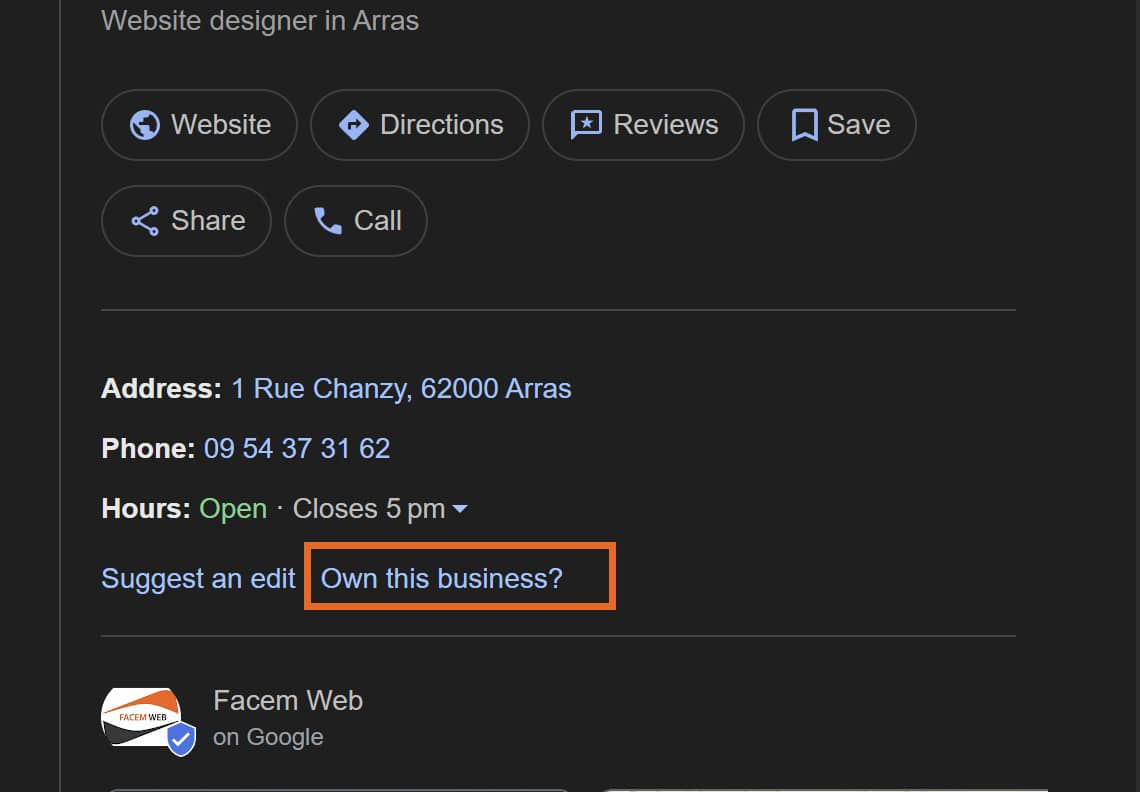Select the Reviews button

click(643, 125)
